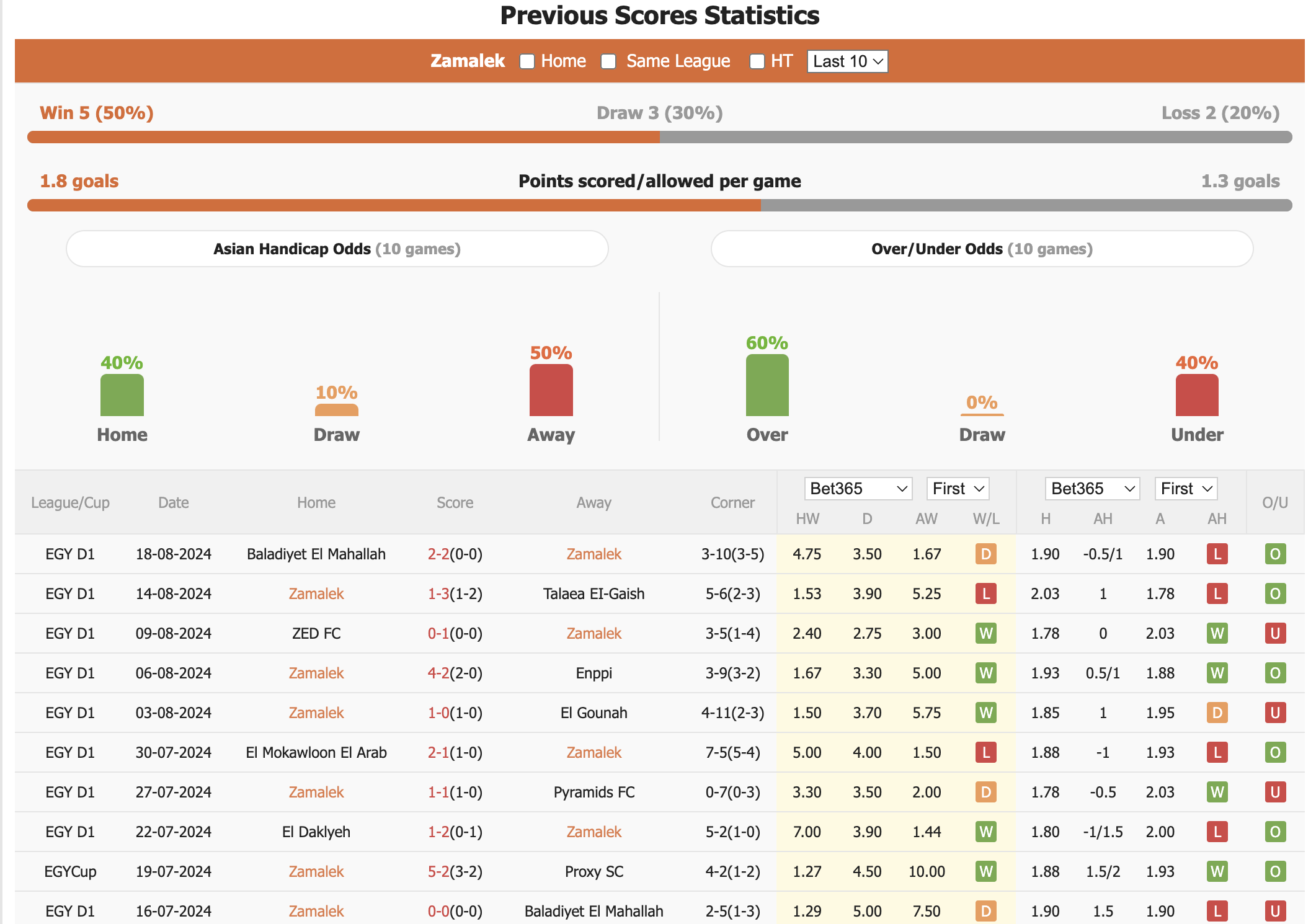1316x924 pixels.
Task: Click W/L W badge in Proxy SC row
Action: pos(985,871)
